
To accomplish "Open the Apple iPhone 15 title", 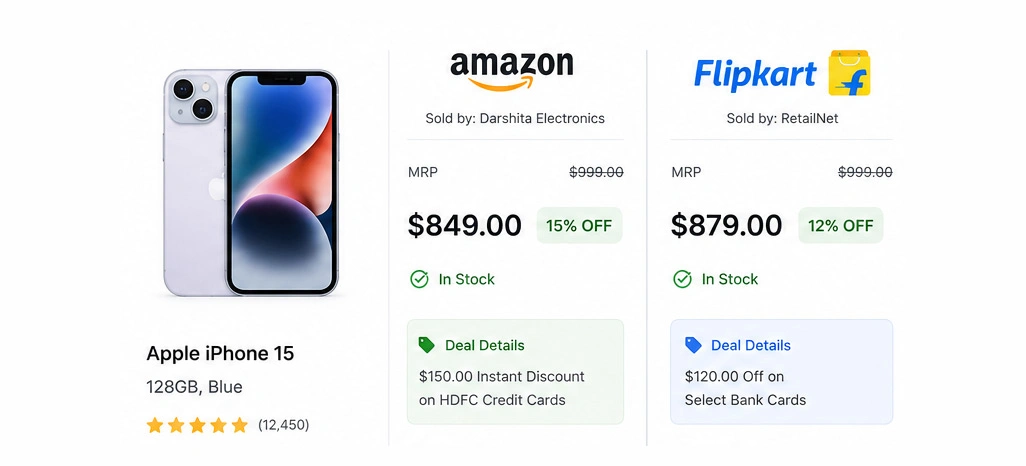I will point(221,354).
